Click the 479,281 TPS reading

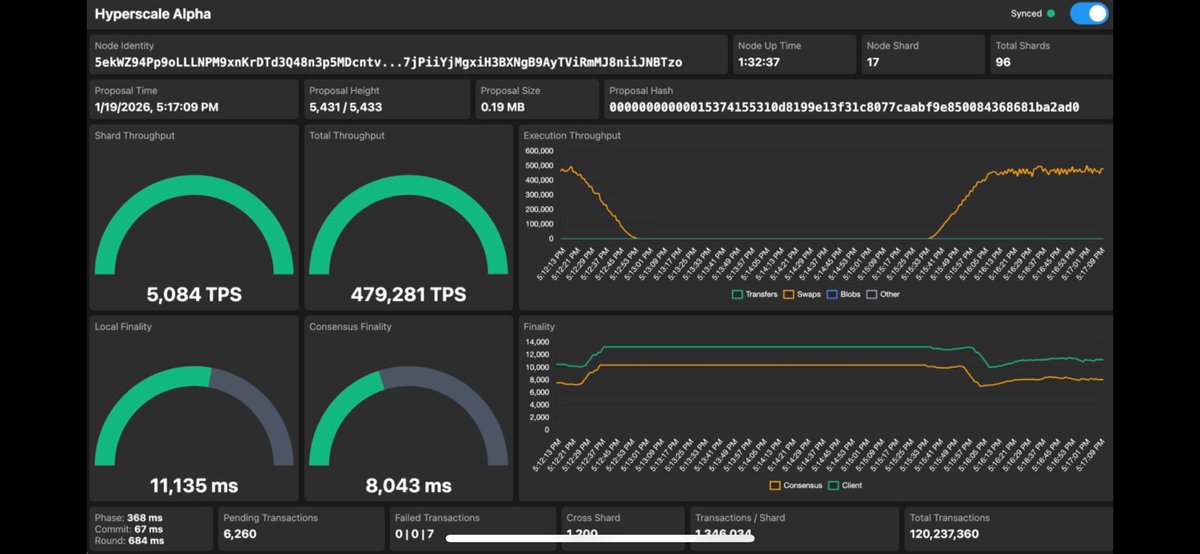(409, 295)
